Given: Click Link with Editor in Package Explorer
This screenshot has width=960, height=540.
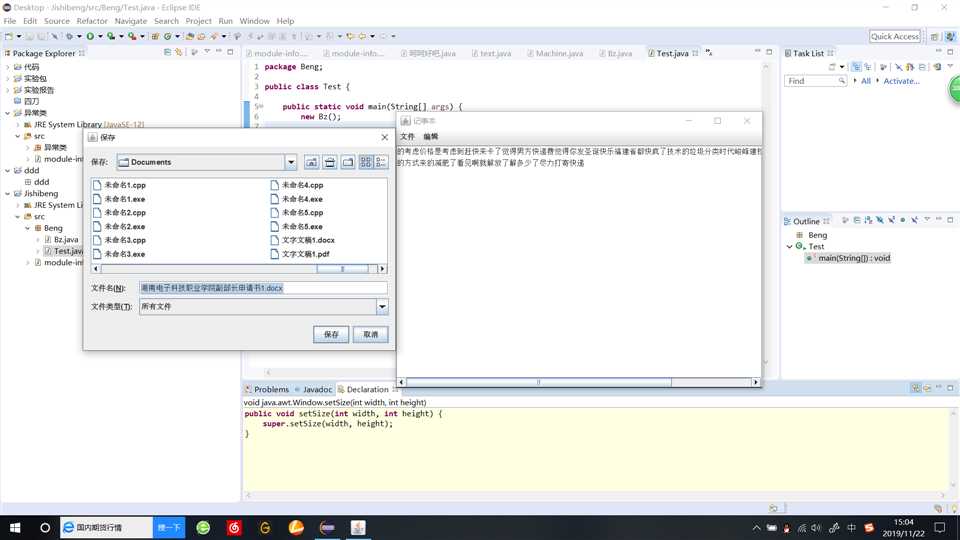Looking at the screenshot, I should point(179,53).
